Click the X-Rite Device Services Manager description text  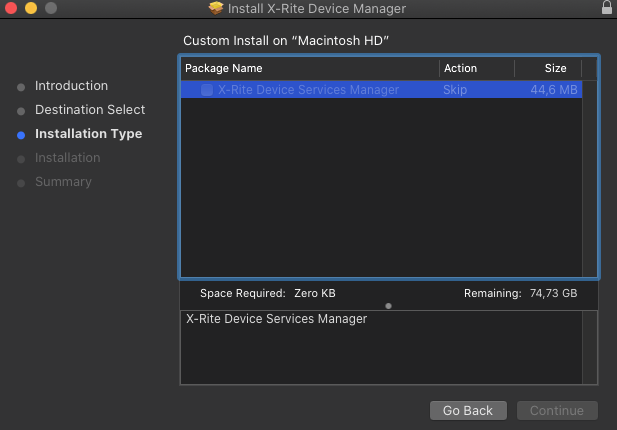[x=276, y=319]
